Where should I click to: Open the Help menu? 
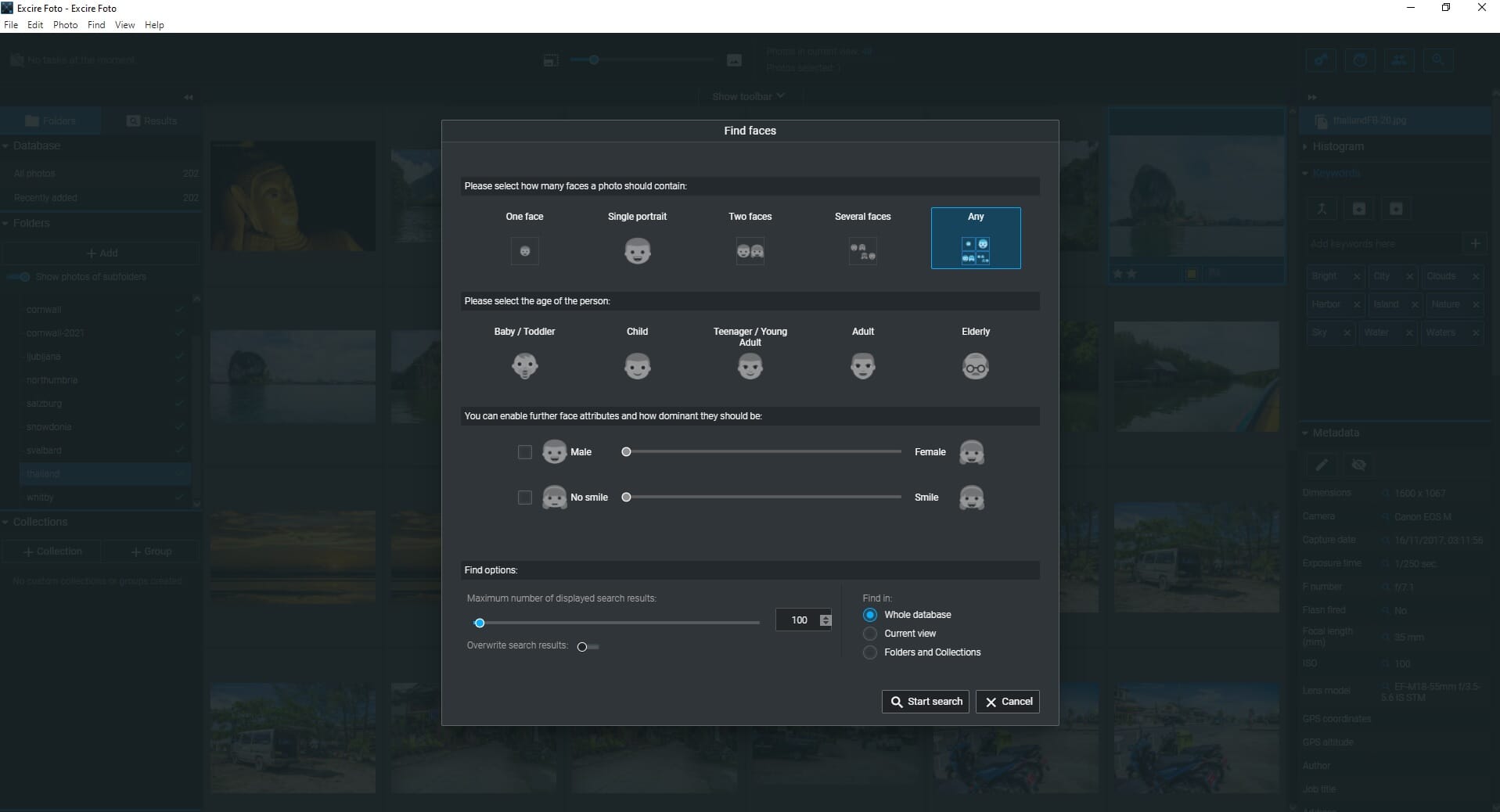(154, 25)
